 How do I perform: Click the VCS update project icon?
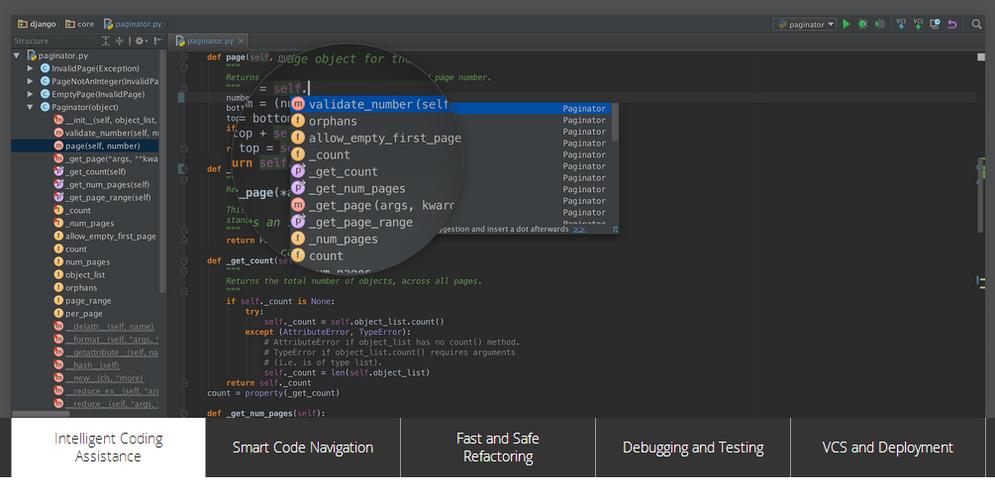point(900,24)
